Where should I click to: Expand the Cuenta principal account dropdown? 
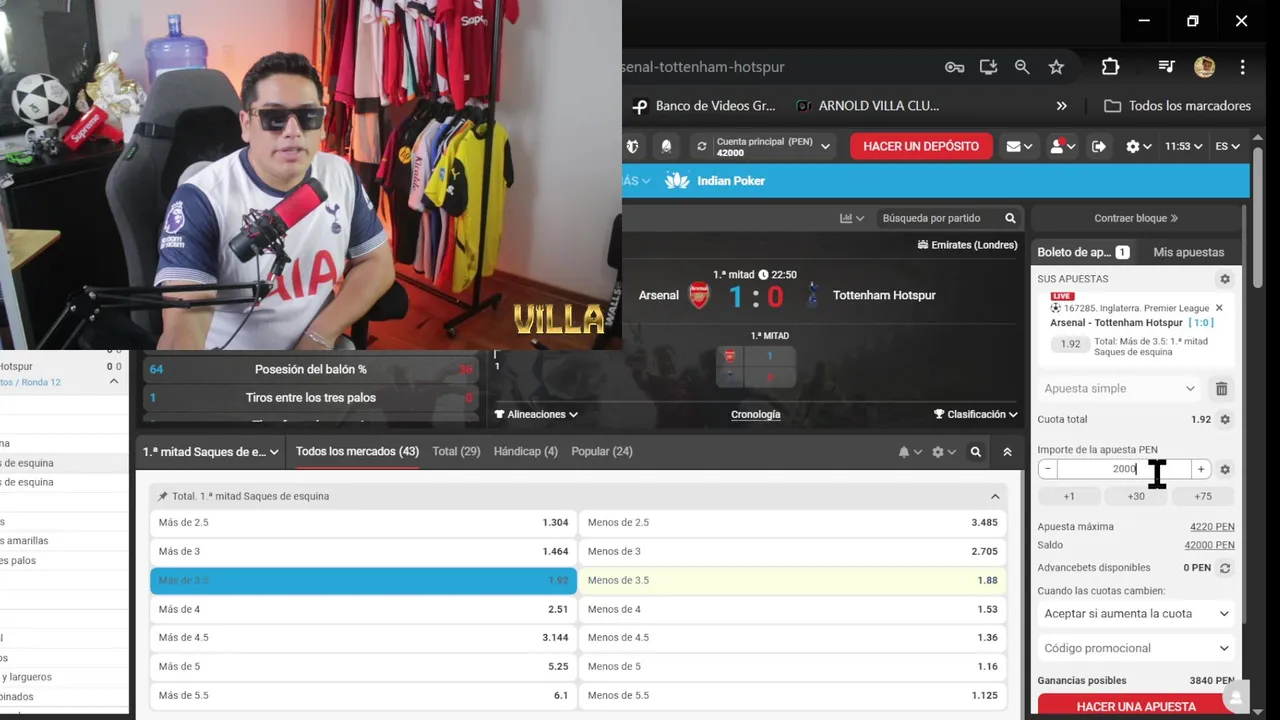click(825, 147)
